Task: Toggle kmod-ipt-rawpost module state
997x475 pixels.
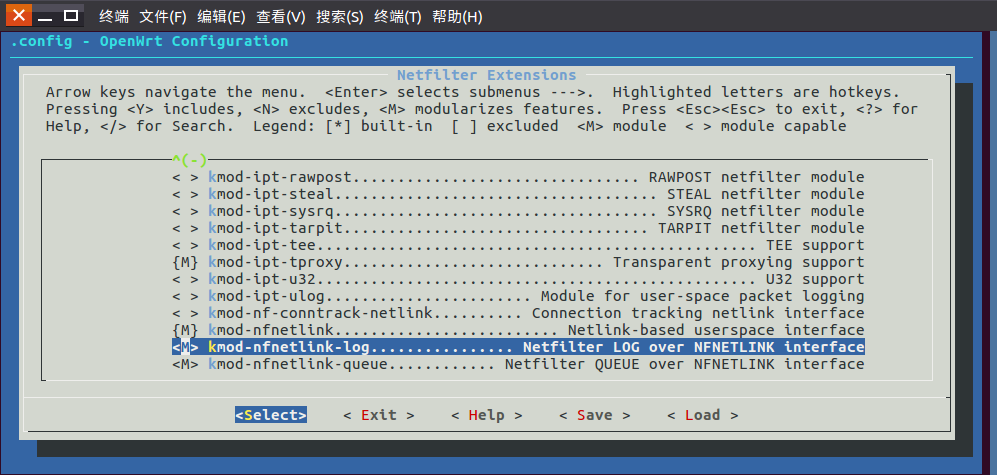Action: [185, 177]
